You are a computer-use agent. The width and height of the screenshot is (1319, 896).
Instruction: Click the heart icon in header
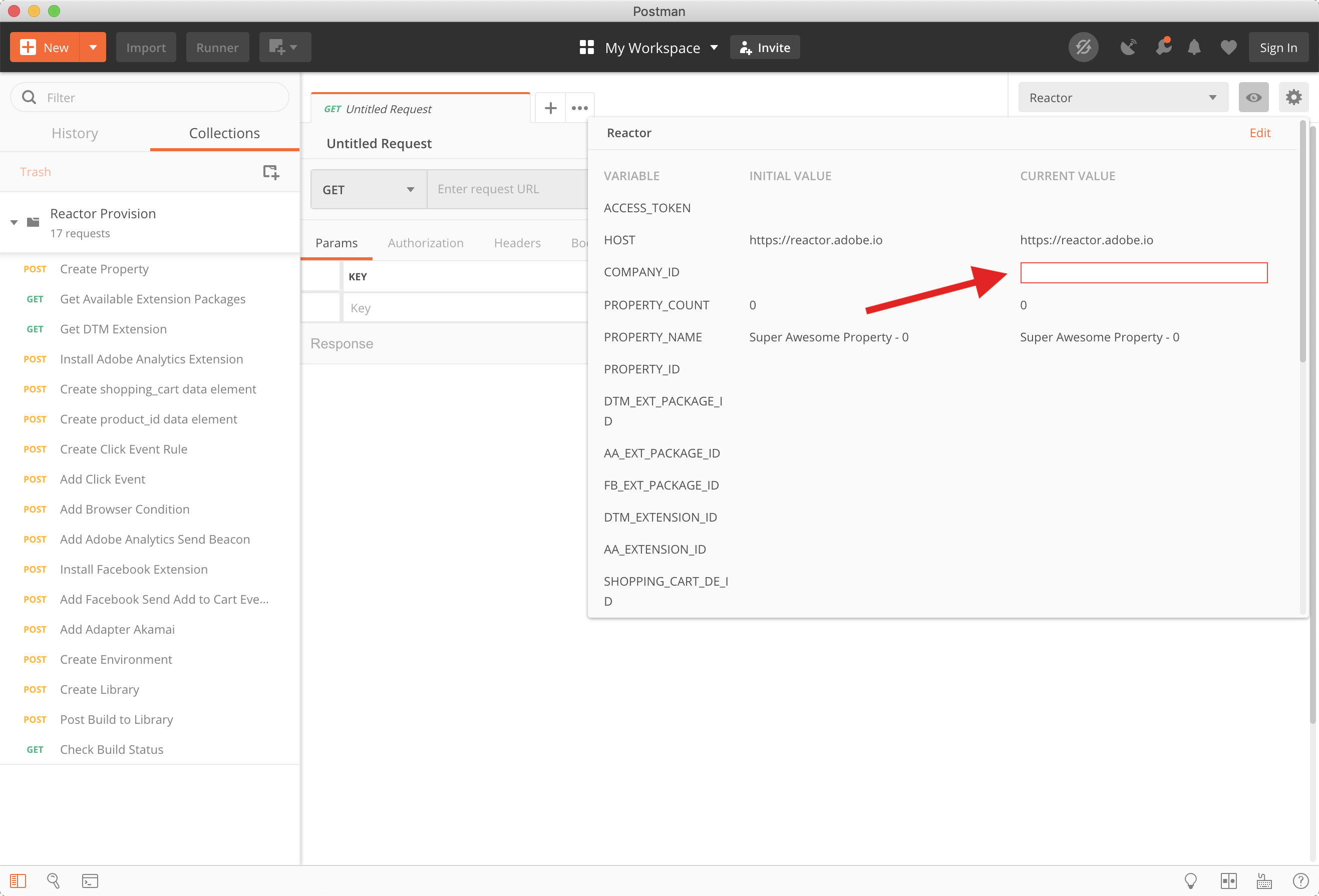(1228, 48)
